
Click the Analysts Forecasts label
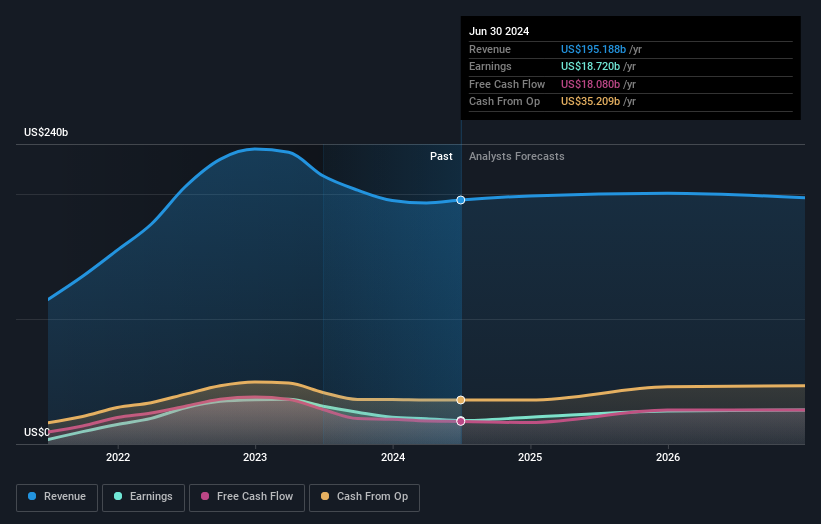[517, 156]
